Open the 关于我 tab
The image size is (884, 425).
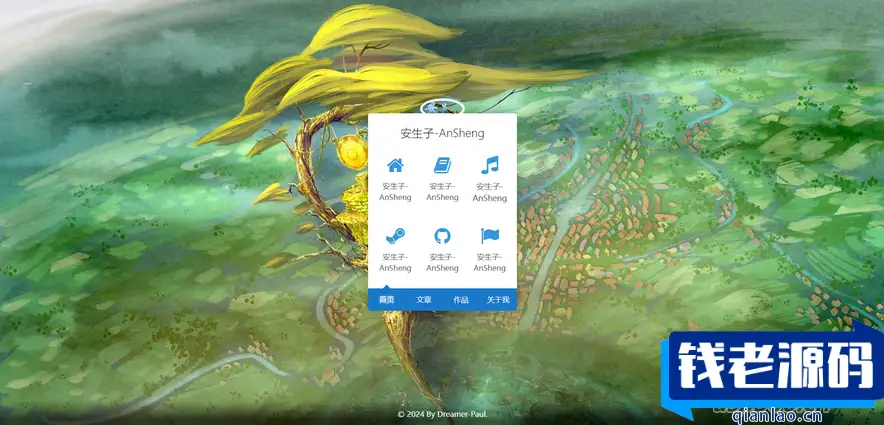tap(498, 300)
